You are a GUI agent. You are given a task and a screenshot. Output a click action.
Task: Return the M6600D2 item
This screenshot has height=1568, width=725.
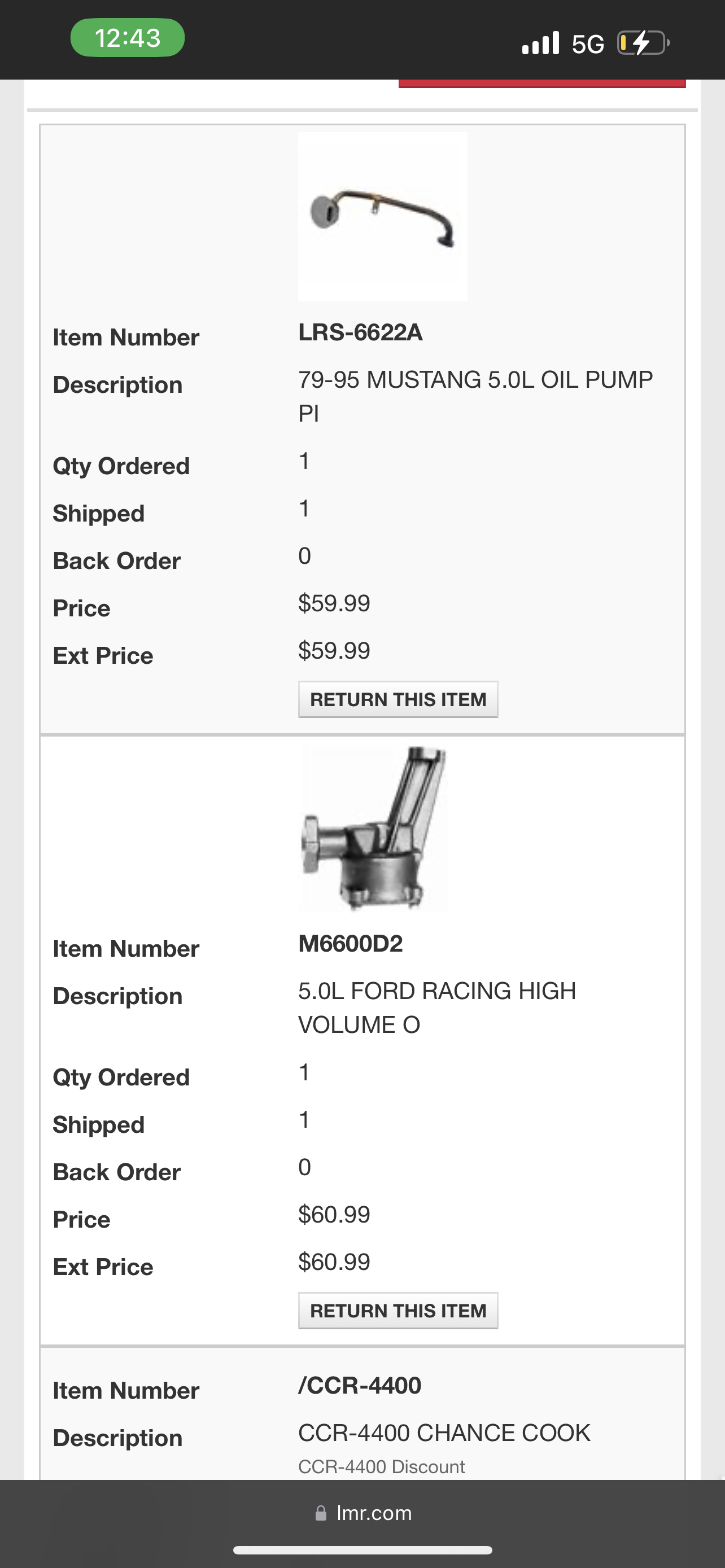pos(398,1311)
